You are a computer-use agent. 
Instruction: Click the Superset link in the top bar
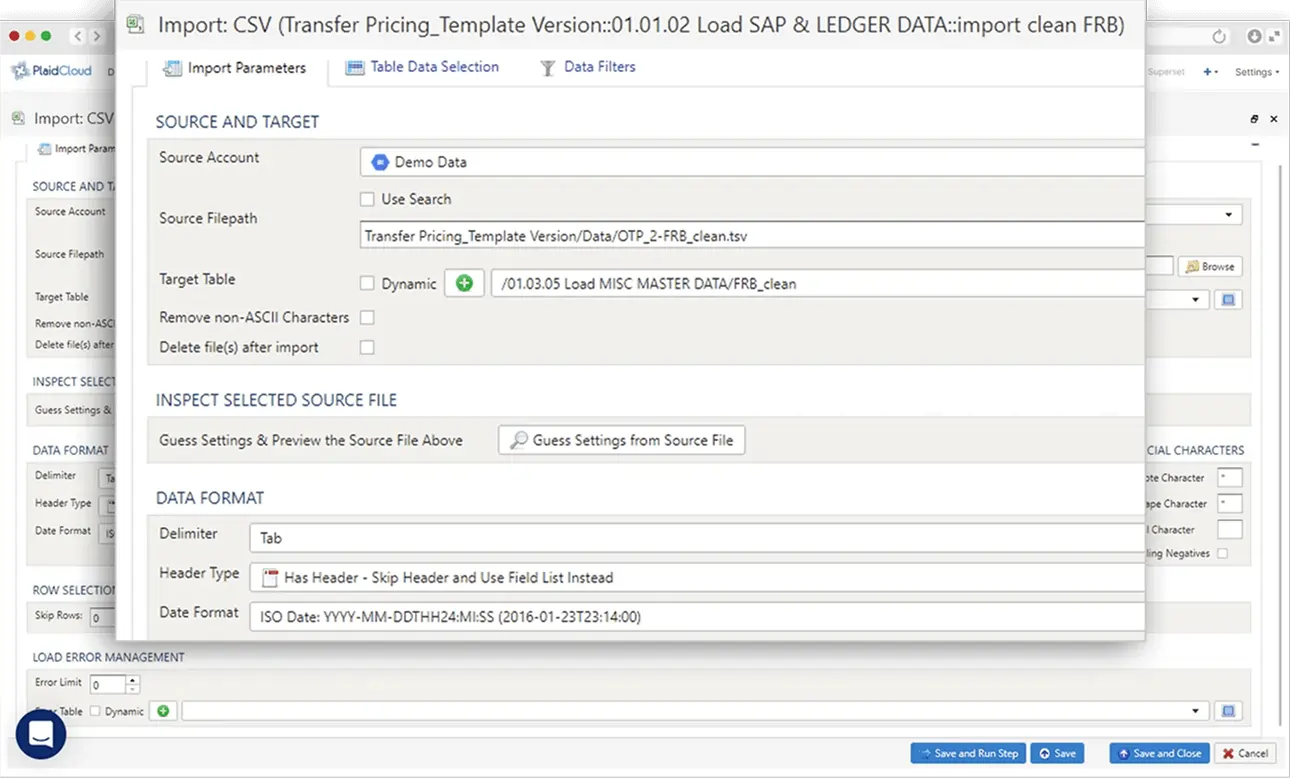[1166, 72]
